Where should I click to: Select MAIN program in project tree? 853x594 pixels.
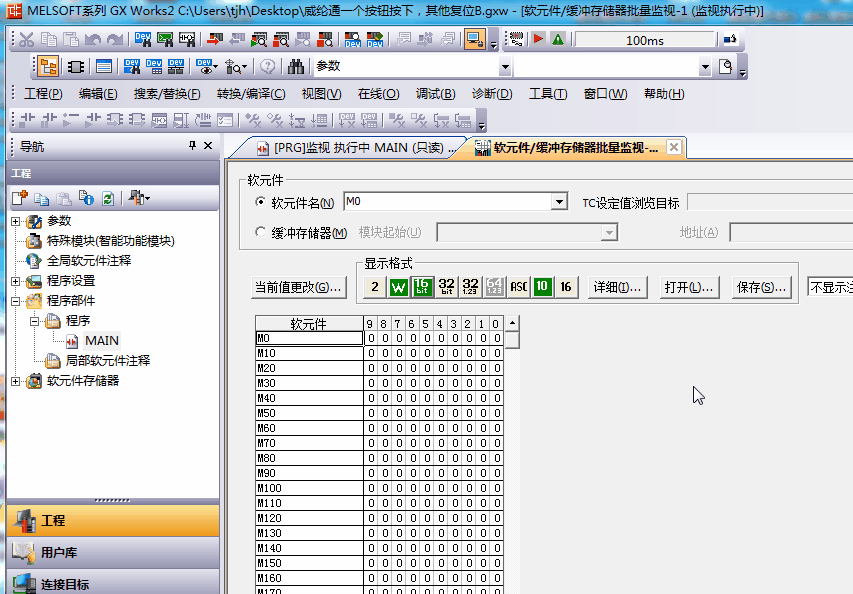101,341
